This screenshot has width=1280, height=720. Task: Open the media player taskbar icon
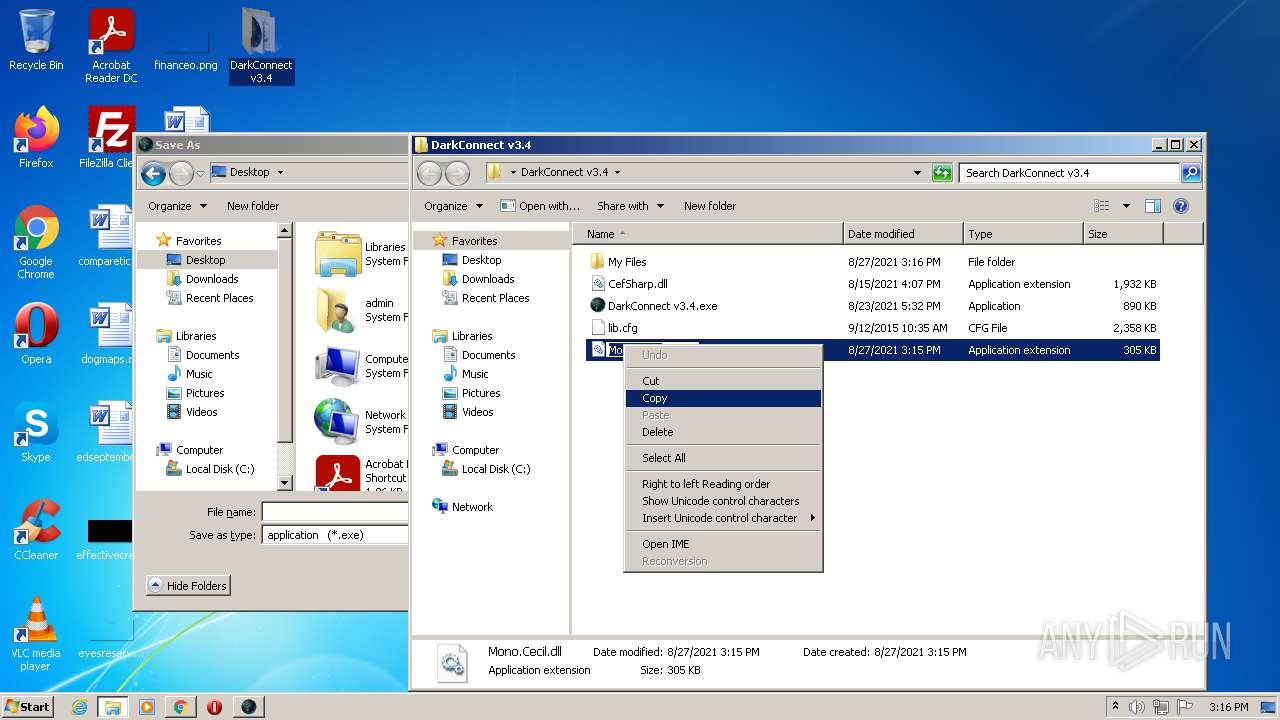[146, 707]
